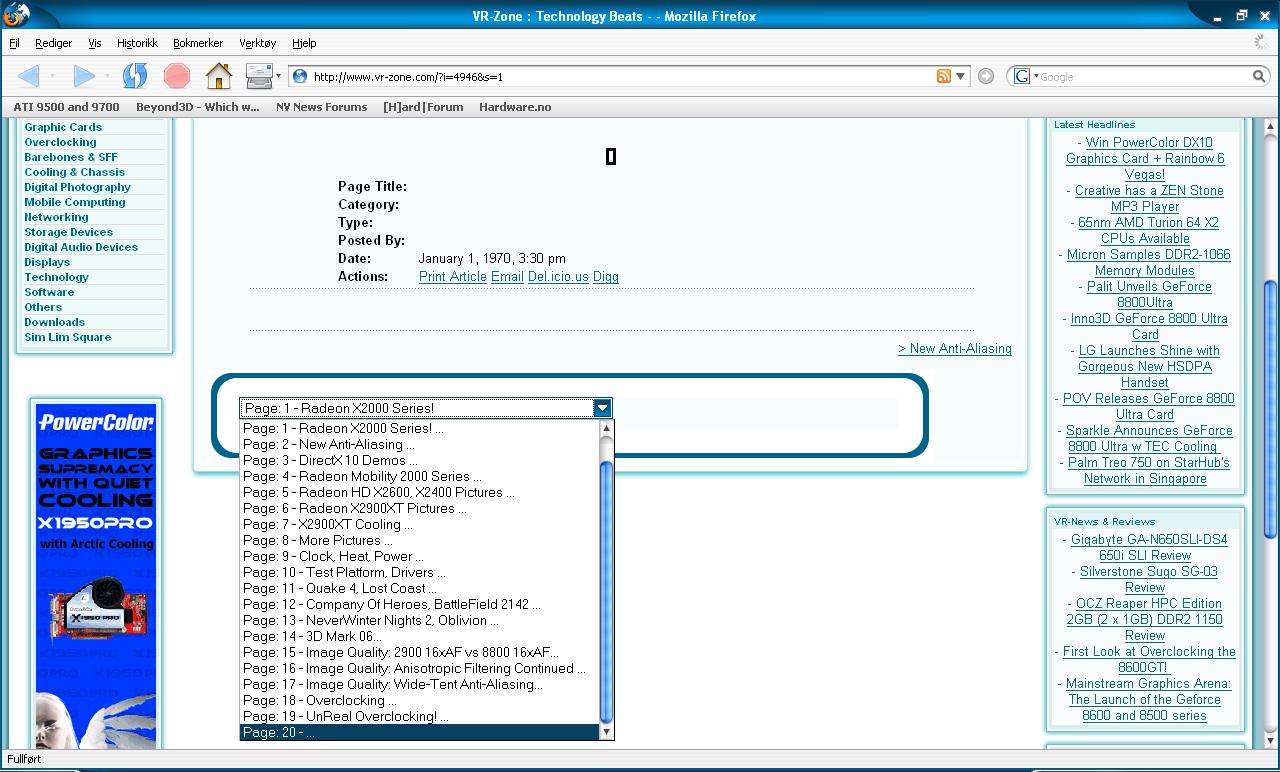Click the dropdown list scrollbar thumb
This screenshot has height=772, width=1280.
606,592
